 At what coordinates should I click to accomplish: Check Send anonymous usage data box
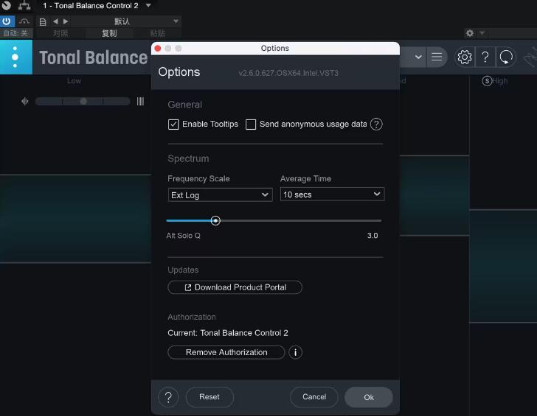251,124
